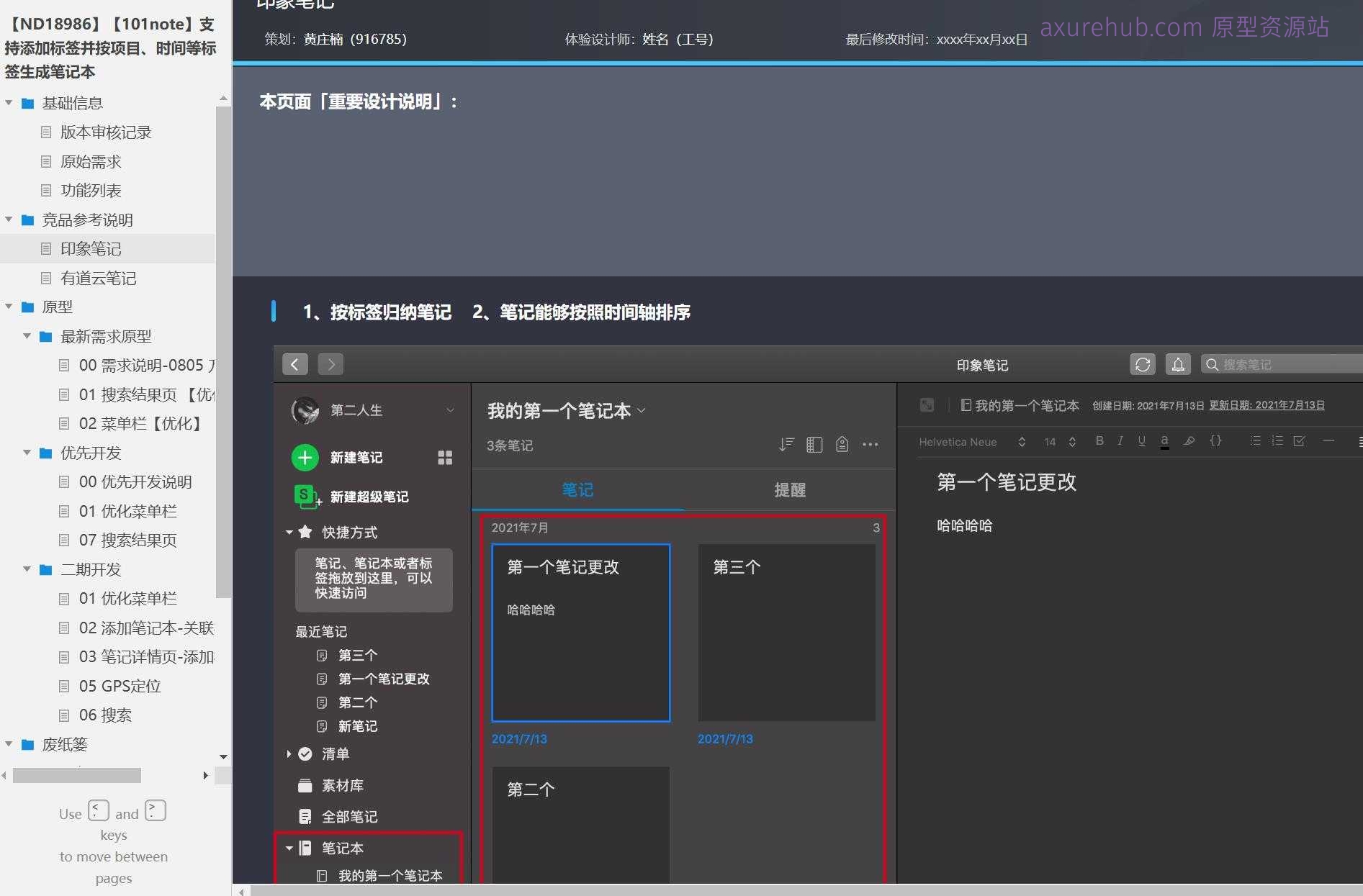The image size is (1363, 896).
Task: Open 06 搜索 page
Action: (105, 715)
